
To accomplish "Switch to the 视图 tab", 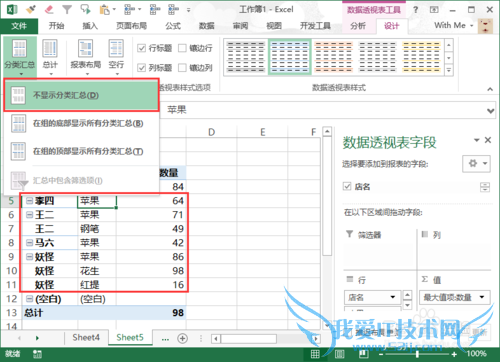I will click(274, 26).
